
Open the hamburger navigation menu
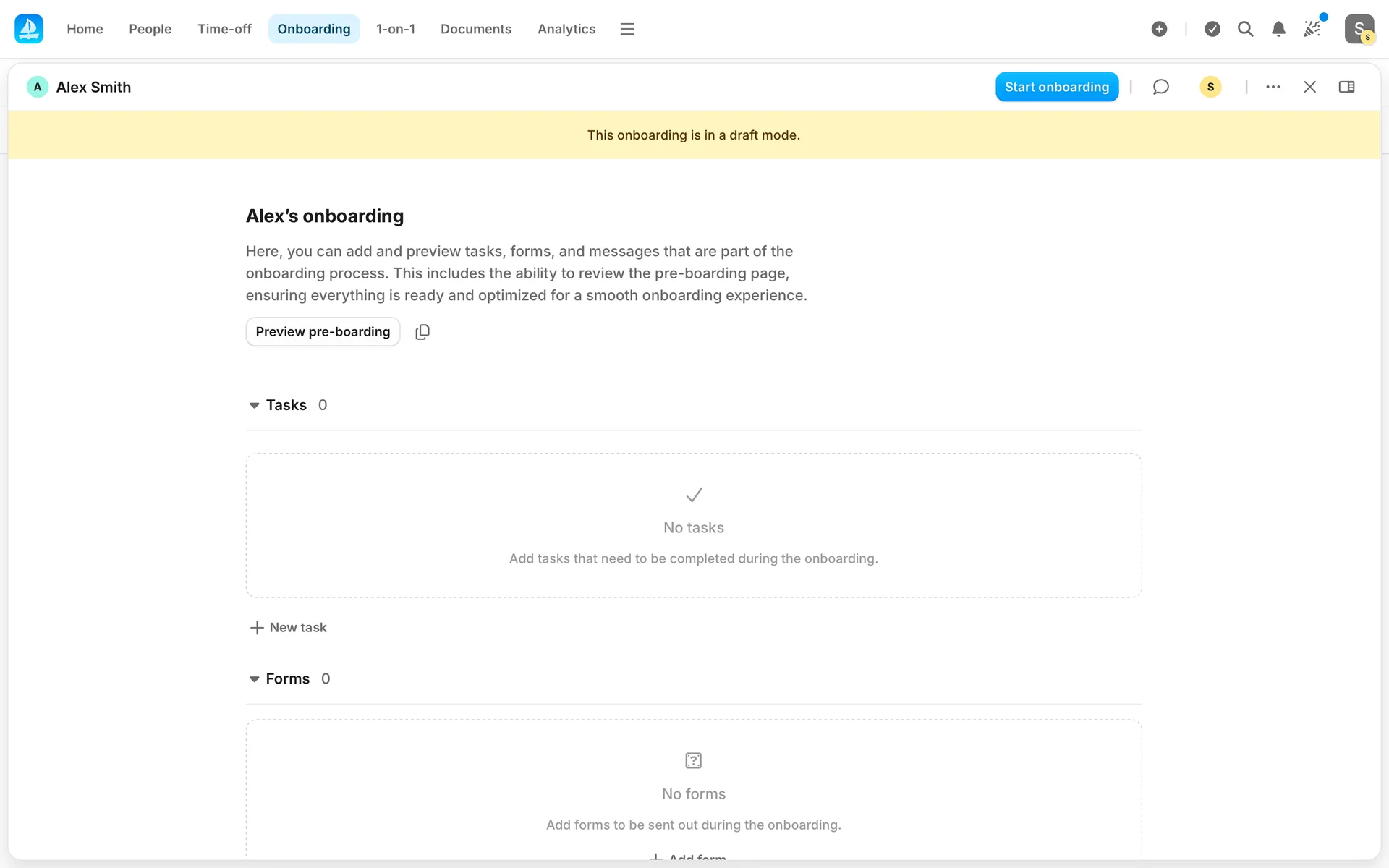click(627, 29)
